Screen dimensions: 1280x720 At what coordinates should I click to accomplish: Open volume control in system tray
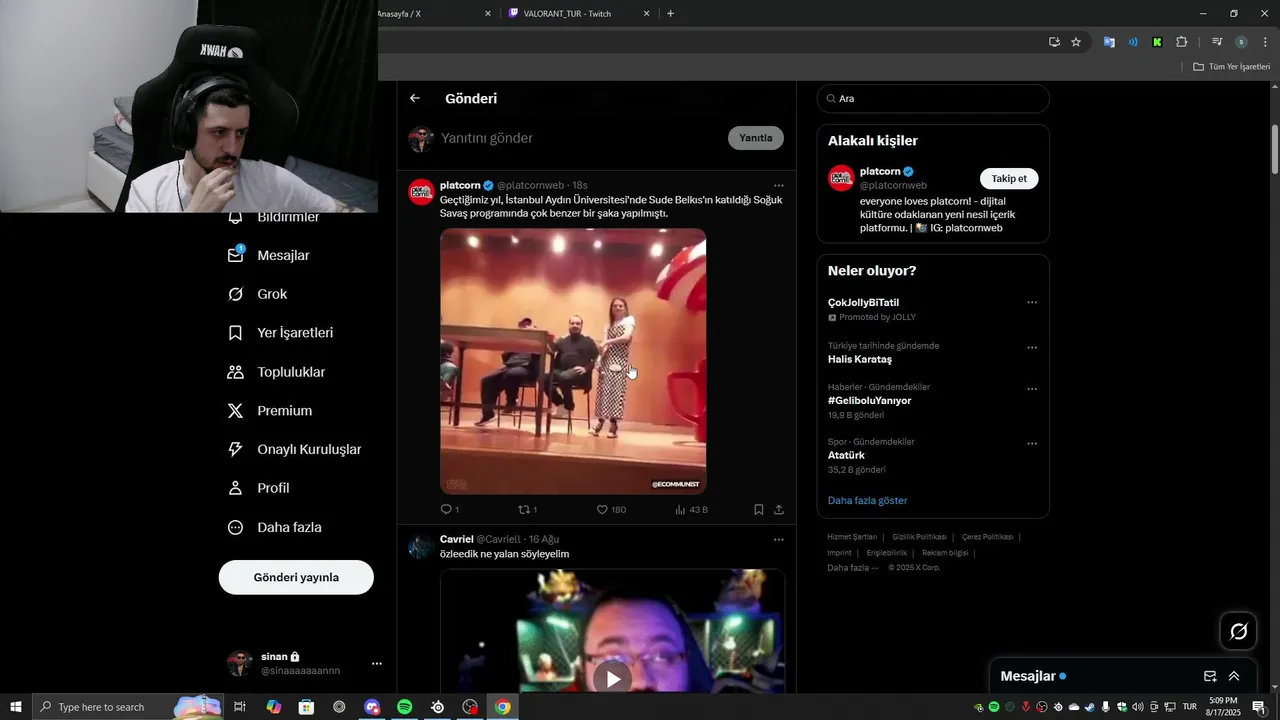(1138, 707)
